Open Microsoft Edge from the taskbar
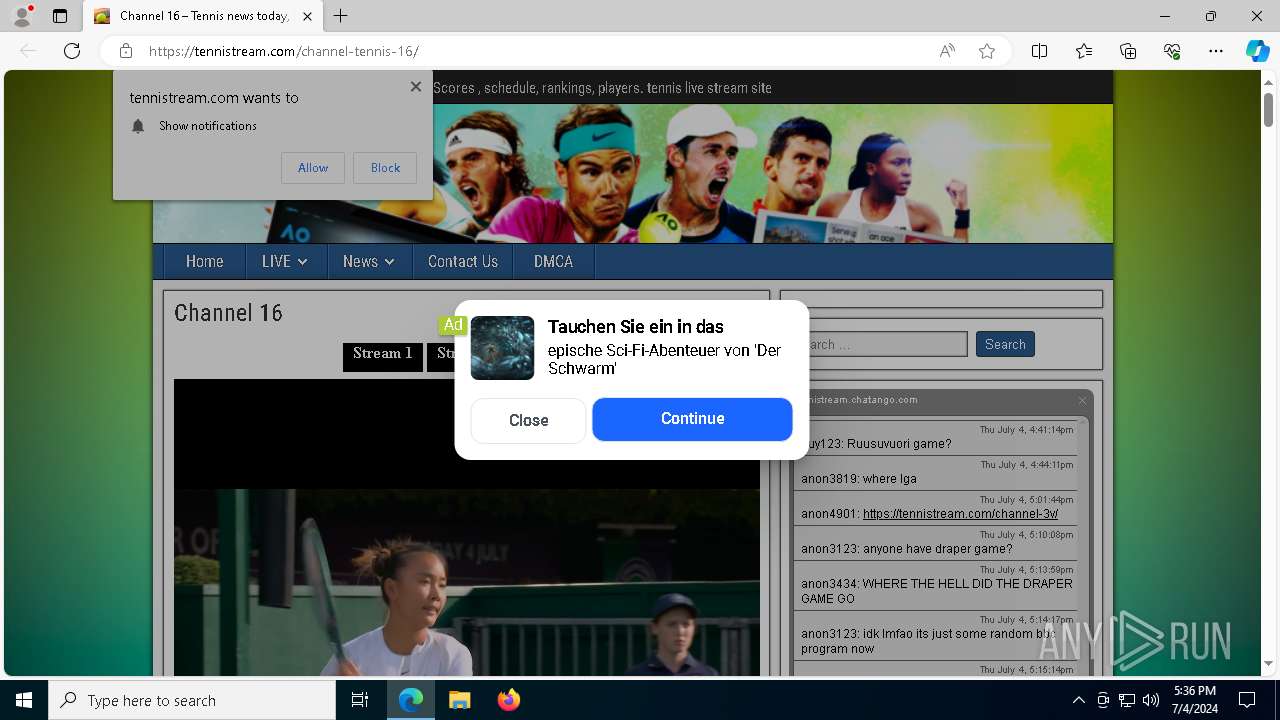 [x=411, y=700]
